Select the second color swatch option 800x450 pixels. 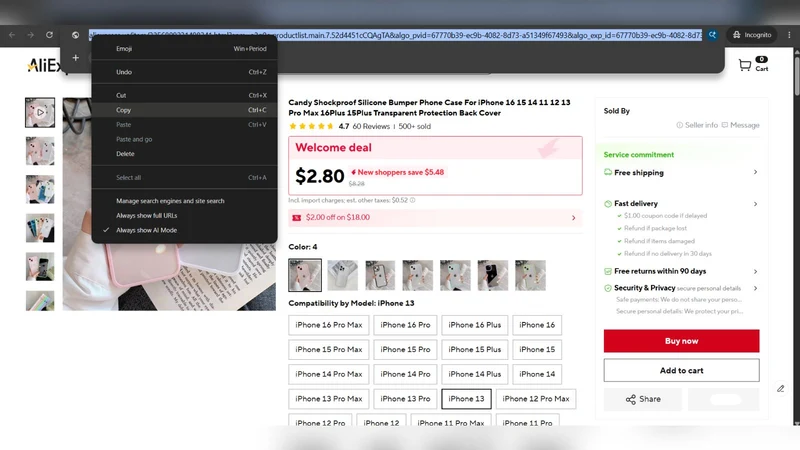click(x=342, y=275)
